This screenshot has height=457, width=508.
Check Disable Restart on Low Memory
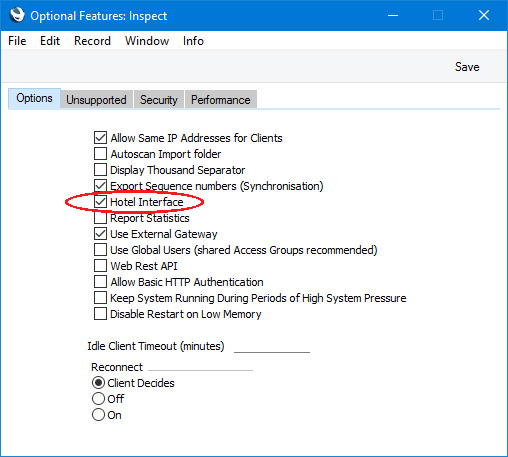point(100,314)
